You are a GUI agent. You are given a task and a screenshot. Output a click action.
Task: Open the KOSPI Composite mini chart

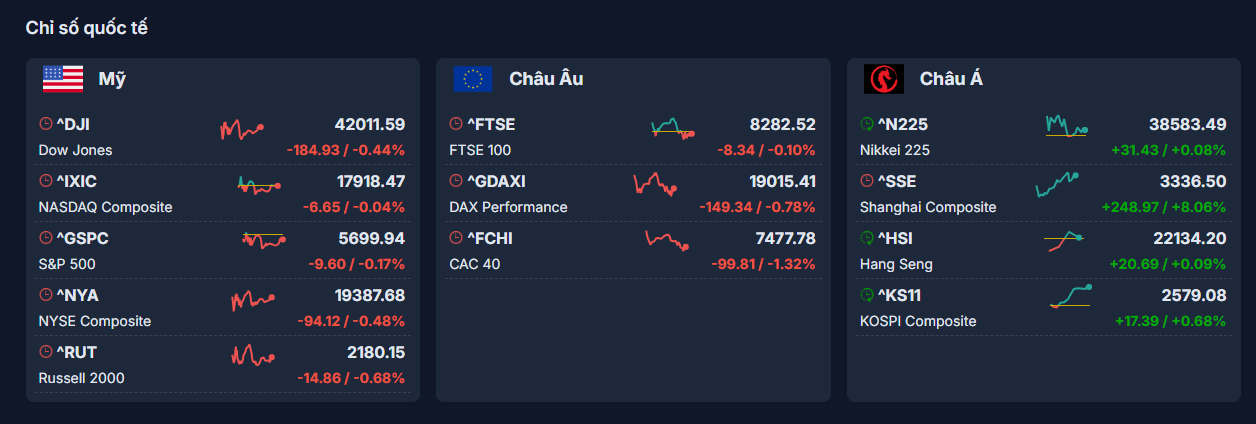coord(1070,296)
